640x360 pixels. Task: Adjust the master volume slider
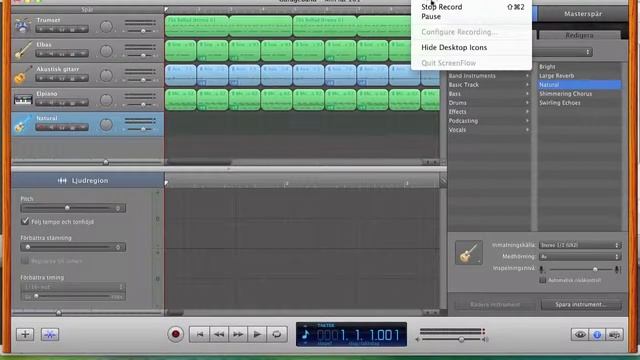[x=462, y=339]
